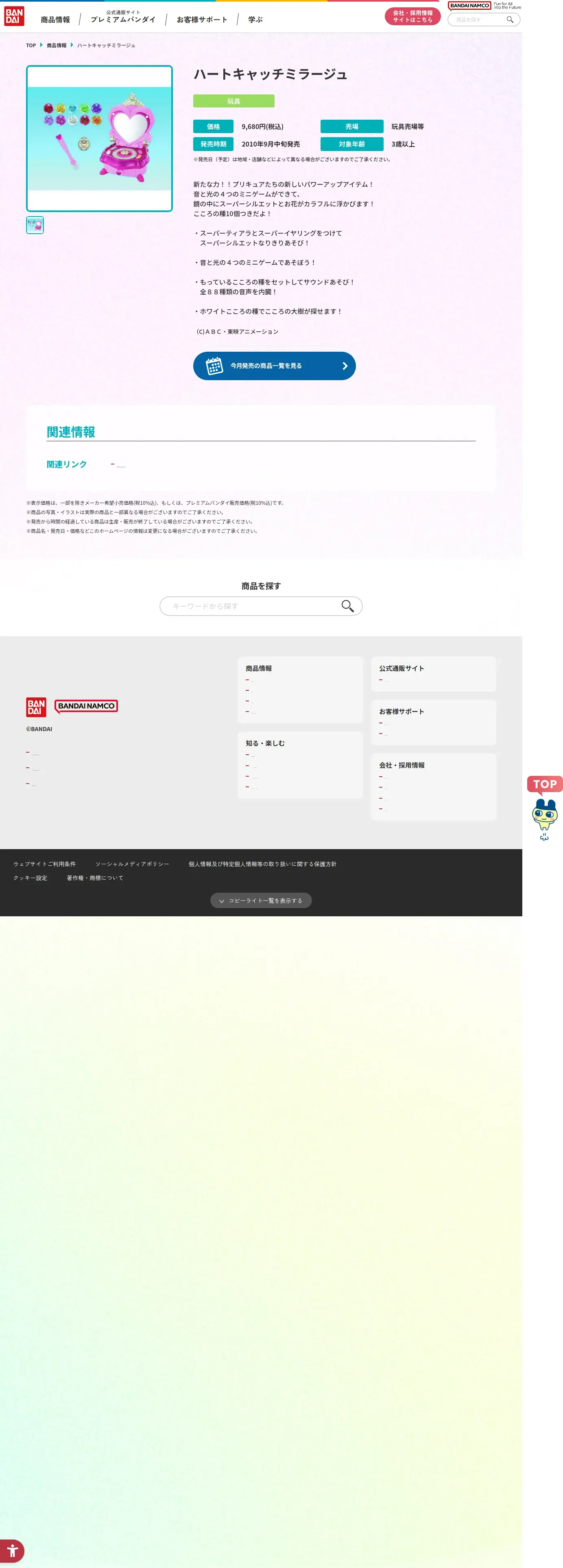This screenshot has height=1568, width=563.
Task: Click the release date 2010年9月中旬発売
Action: [271, 144]
